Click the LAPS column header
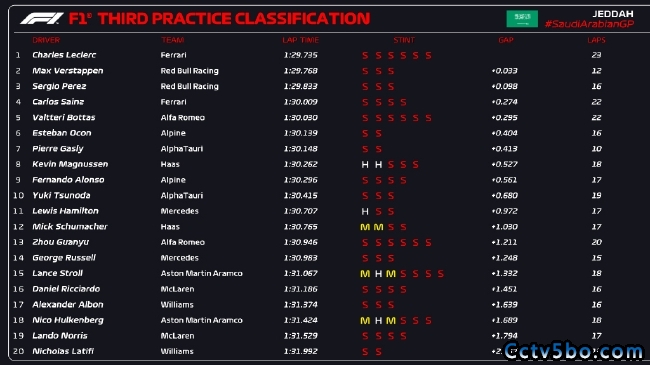Image resolution: width=650 pixels, height=365 pixels. click(x=597, y=40)
